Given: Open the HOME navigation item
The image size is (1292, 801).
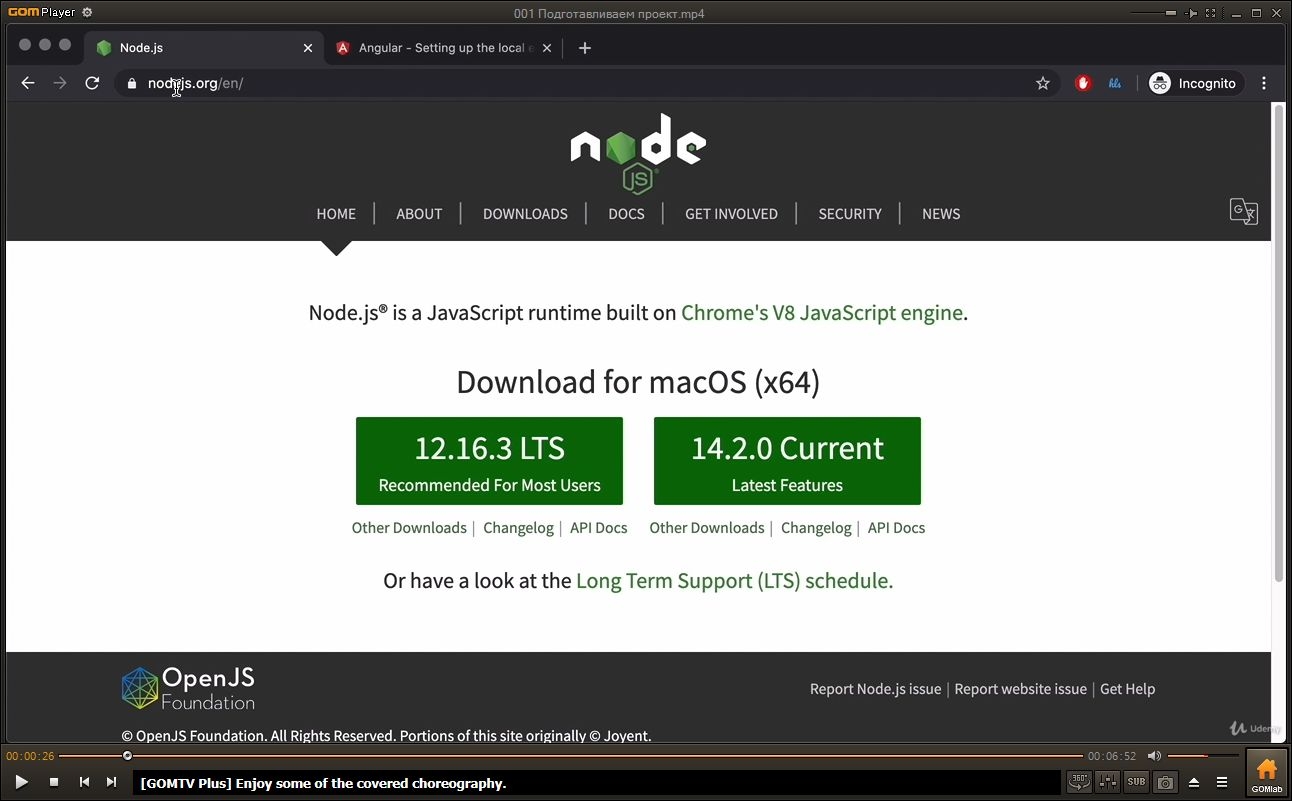Looking at the screenshot, I should coord(336,214).
